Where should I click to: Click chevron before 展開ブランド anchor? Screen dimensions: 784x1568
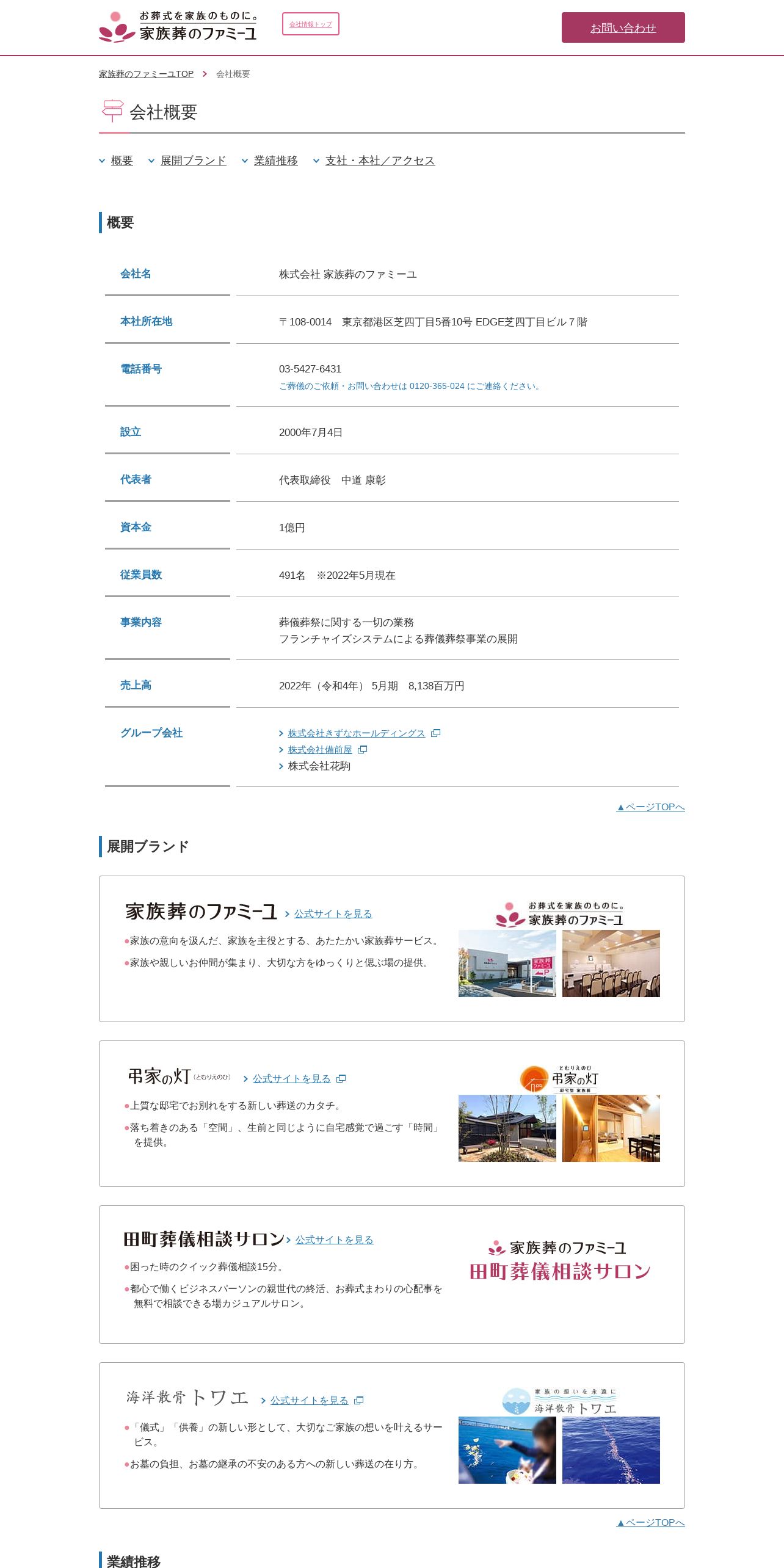[x=151, y=161]
